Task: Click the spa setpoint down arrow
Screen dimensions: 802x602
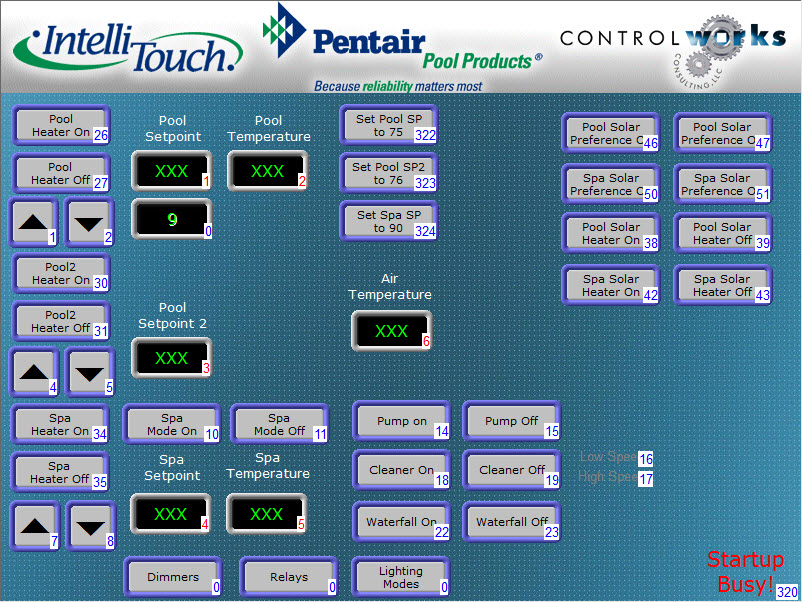Action: click(x=91, y=526)
